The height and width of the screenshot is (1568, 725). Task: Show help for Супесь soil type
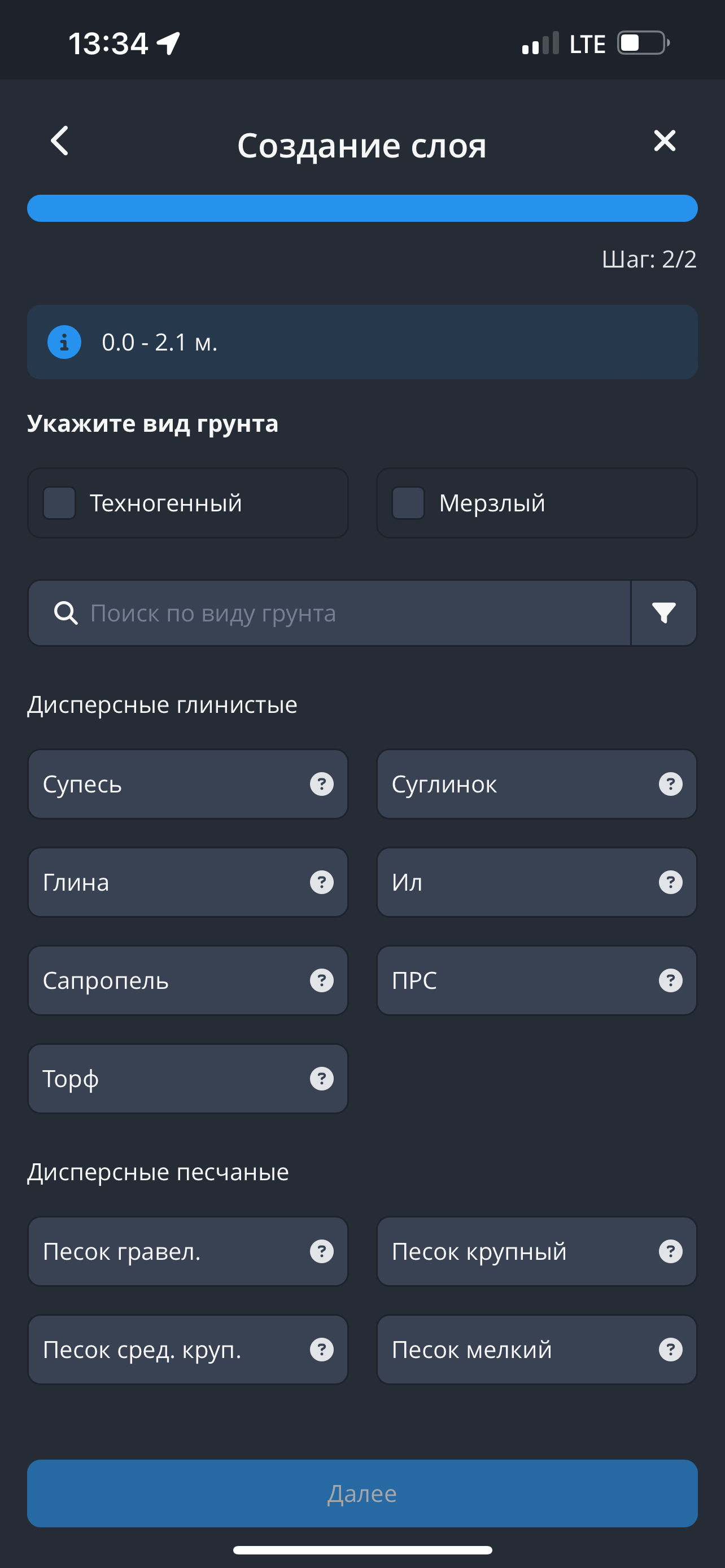point(321,784)
